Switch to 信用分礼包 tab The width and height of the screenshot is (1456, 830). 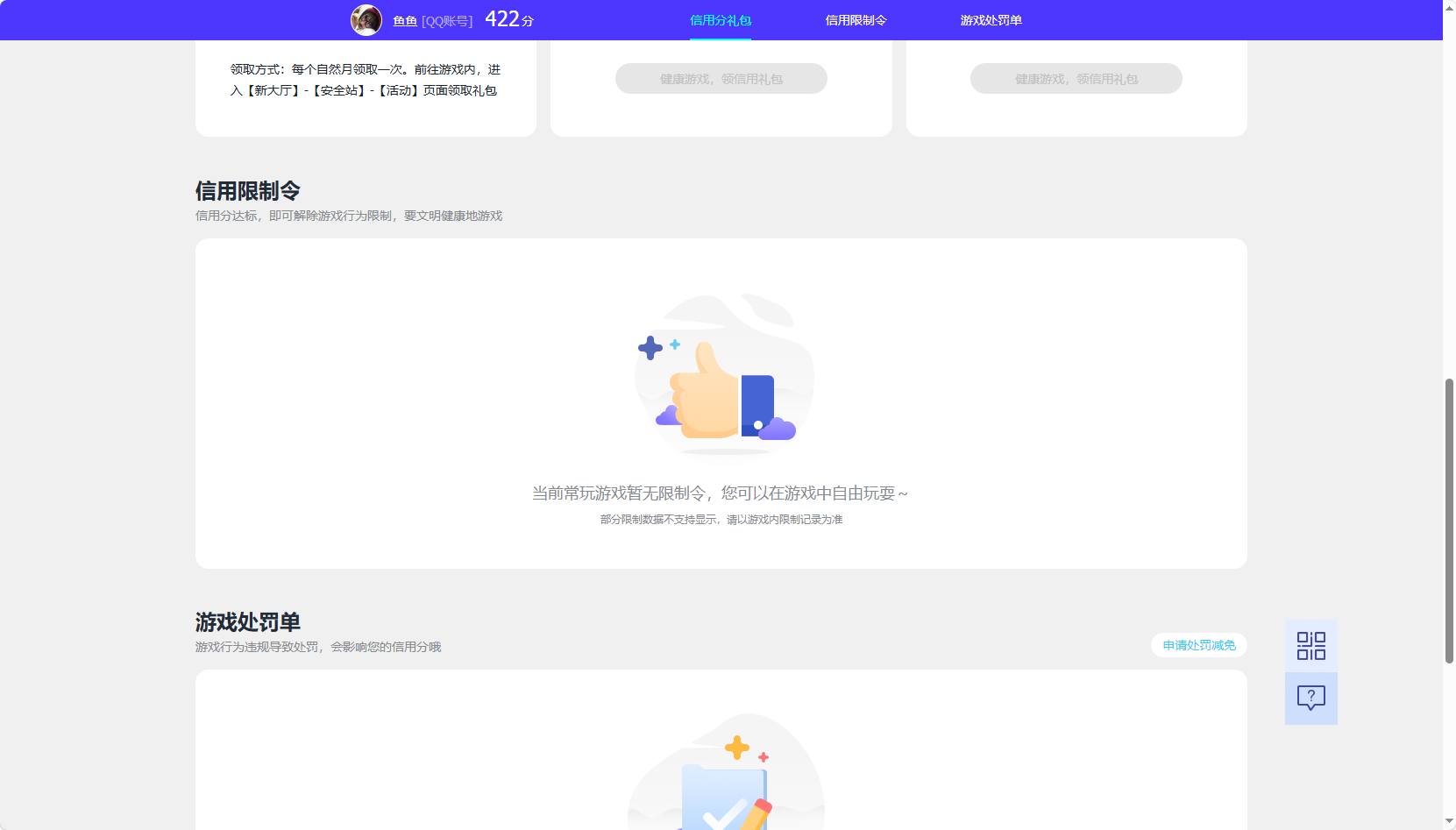point(721,20)
